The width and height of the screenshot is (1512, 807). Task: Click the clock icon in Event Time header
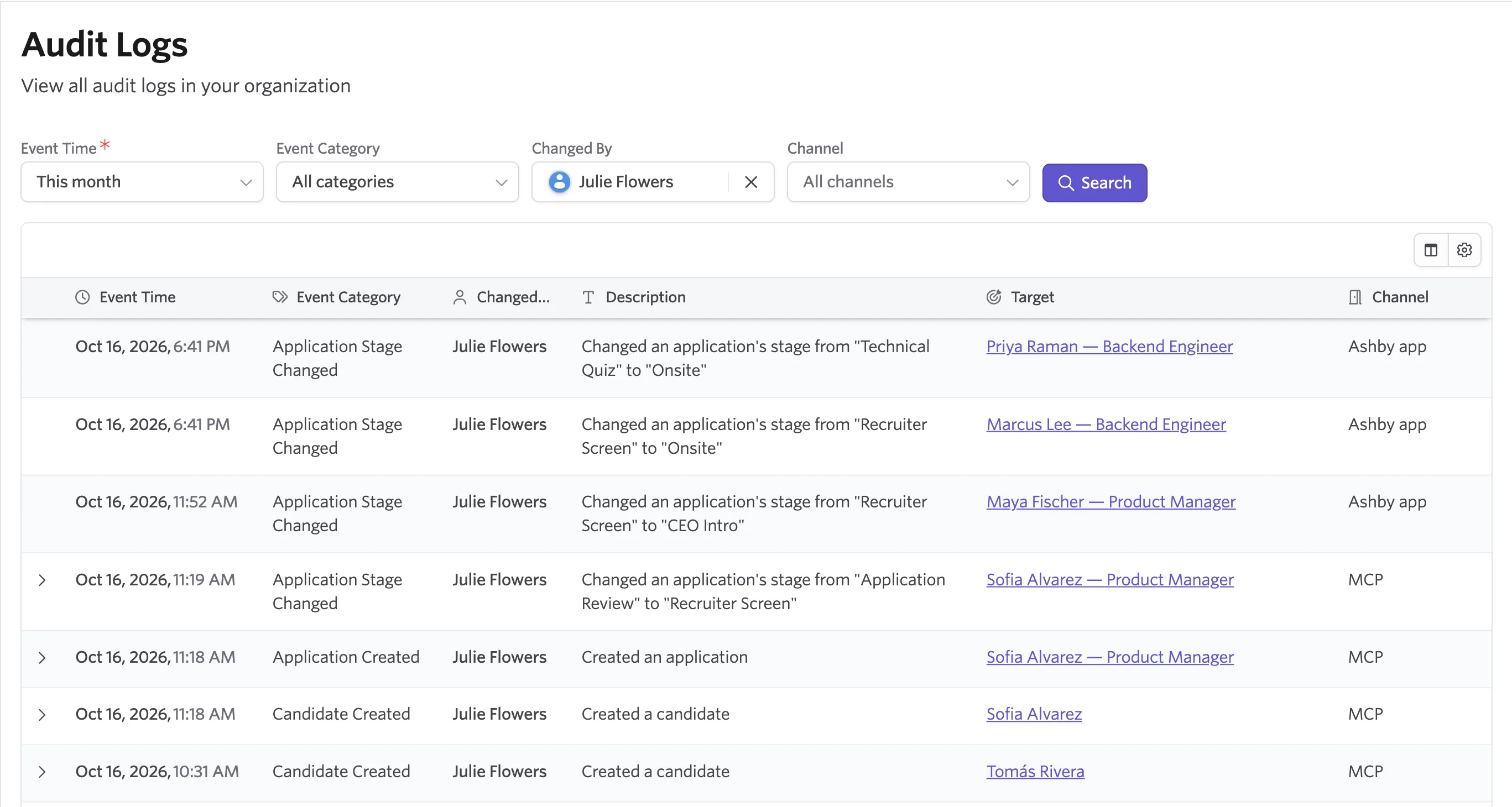coord(83,297)
